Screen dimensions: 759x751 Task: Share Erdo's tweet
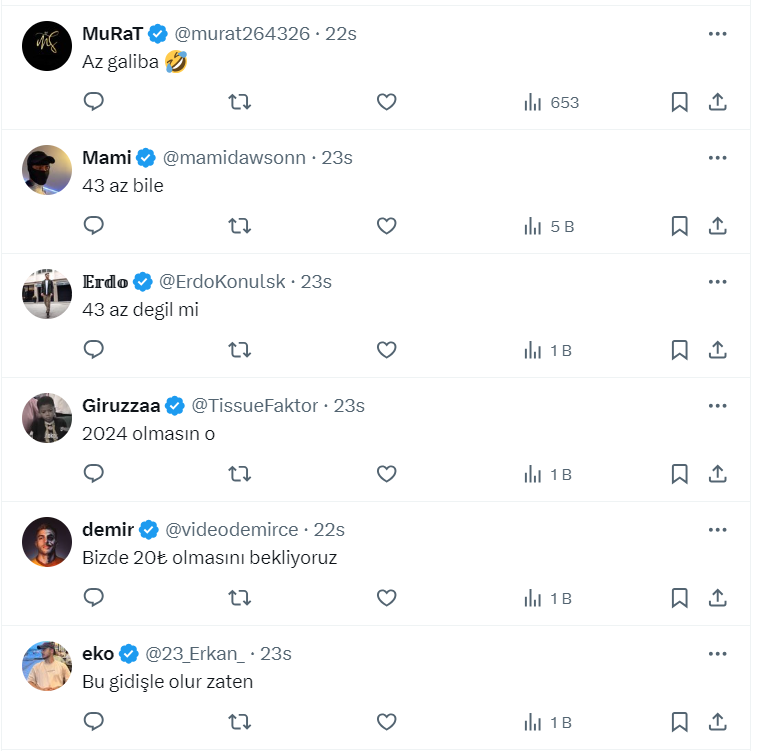717,350
